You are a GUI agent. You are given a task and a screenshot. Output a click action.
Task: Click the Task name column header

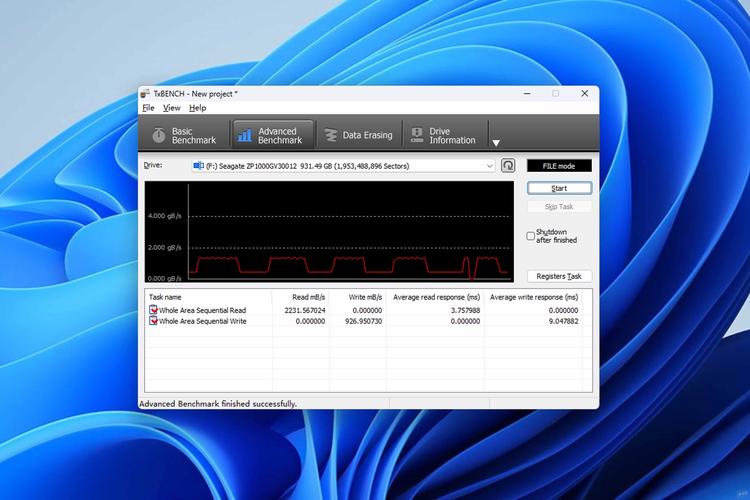[x=209, y=297]
